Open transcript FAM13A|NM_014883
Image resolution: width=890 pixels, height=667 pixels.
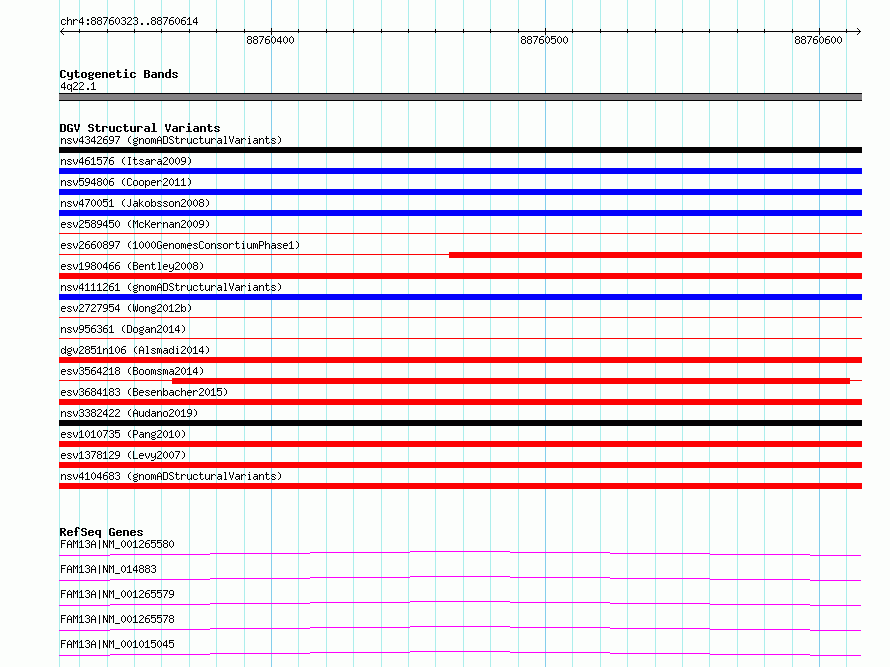(108, 569)
